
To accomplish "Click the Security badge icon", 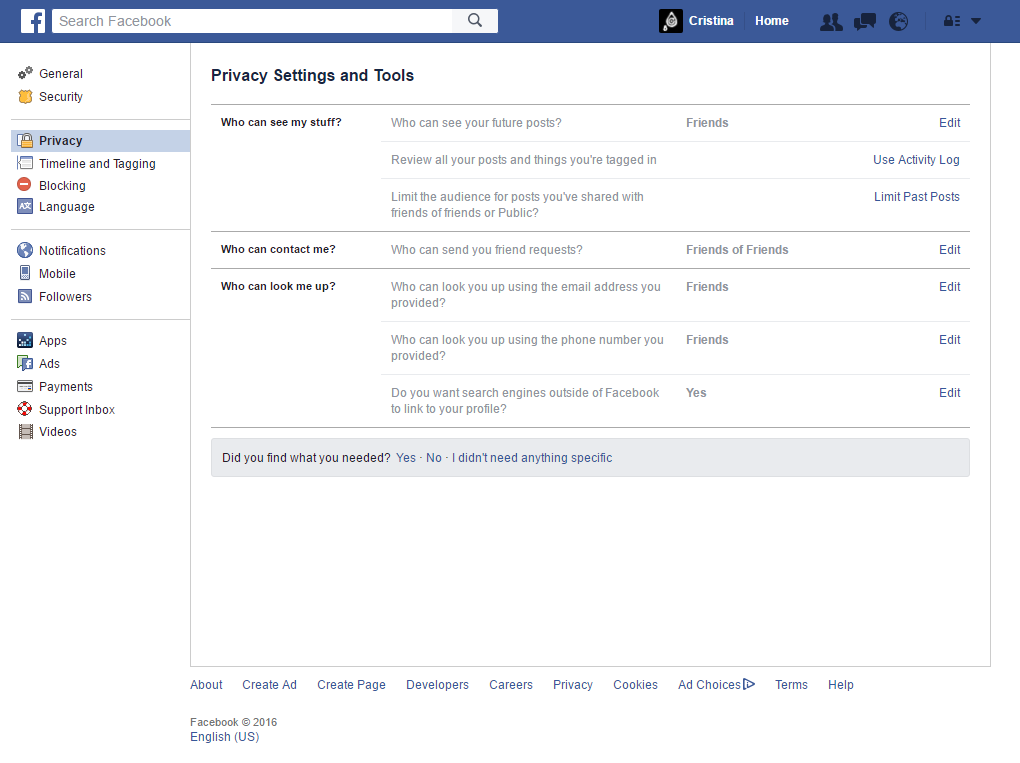I will [x=25, y=96].
